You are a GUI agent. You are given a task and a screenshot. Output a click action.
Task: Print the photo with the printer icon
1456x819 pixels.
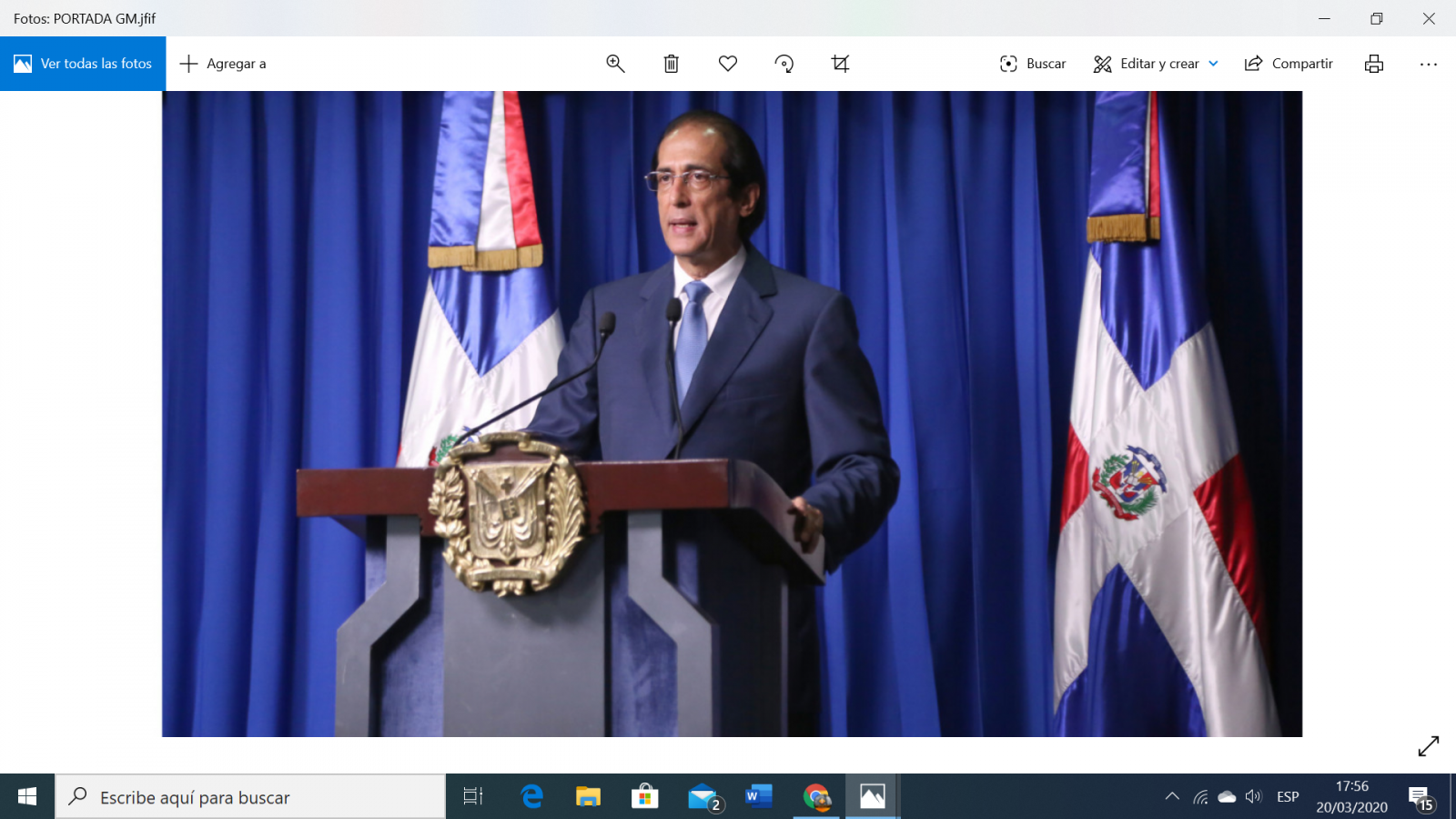tap(1374, 64)
